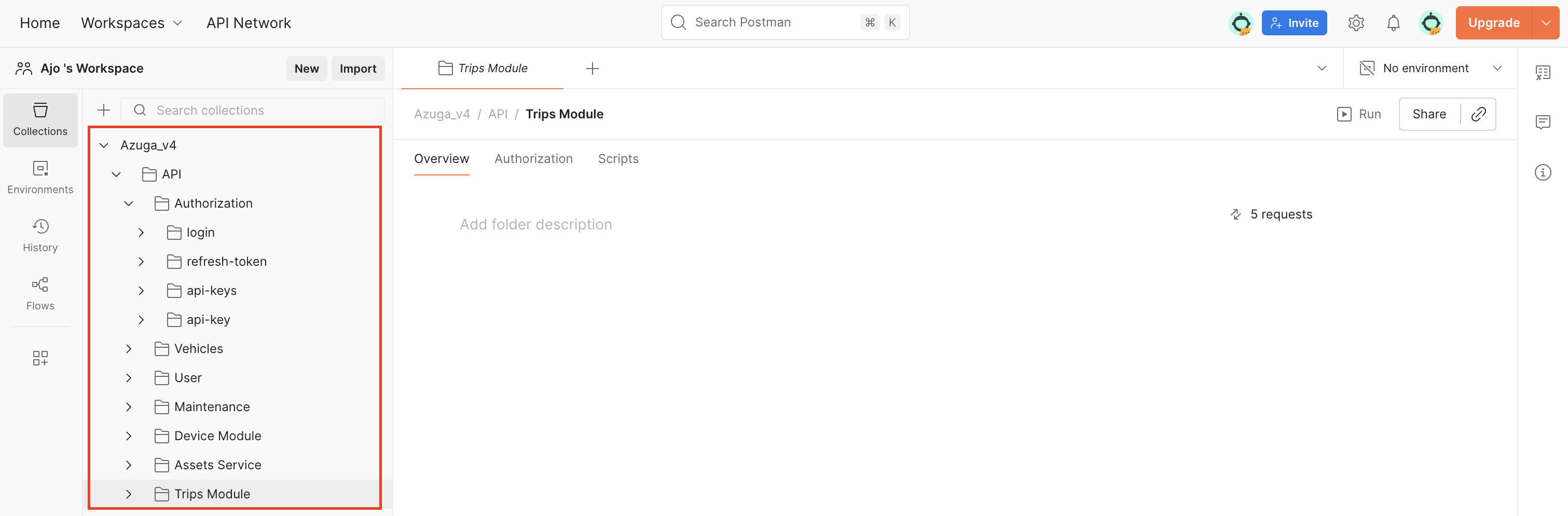Click the requests arrows icon beside 5 requests
The height and width of the screenshot is (516, 1568).
[1235, 214]
